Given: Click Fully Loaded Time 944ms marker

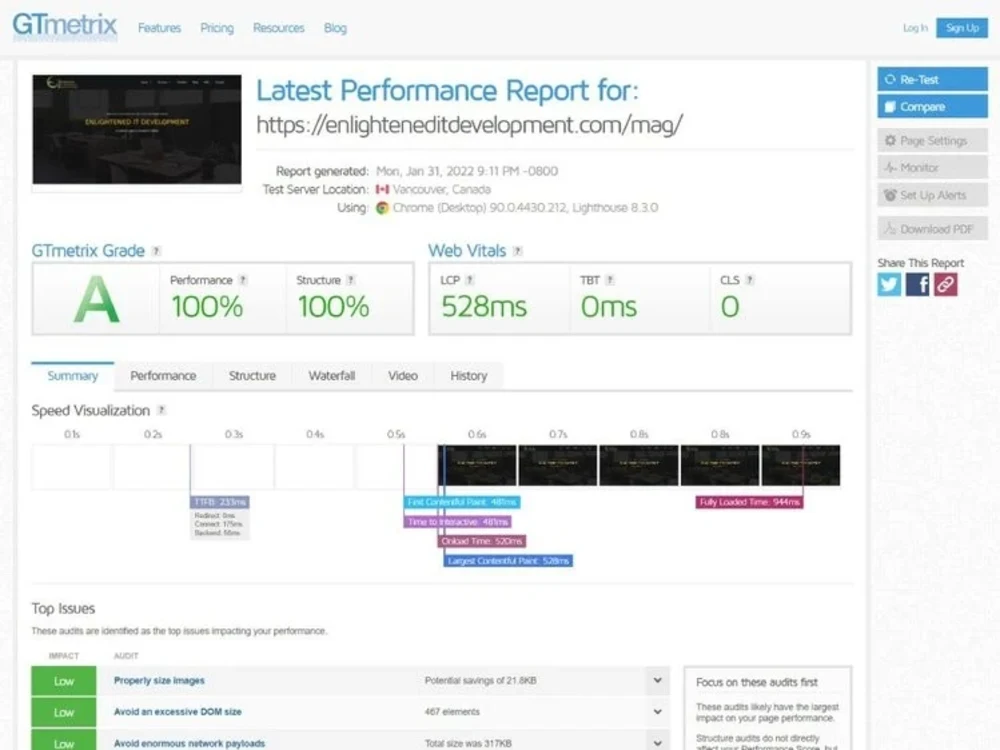Looking at the screenshot, I should tap(749, 502).
